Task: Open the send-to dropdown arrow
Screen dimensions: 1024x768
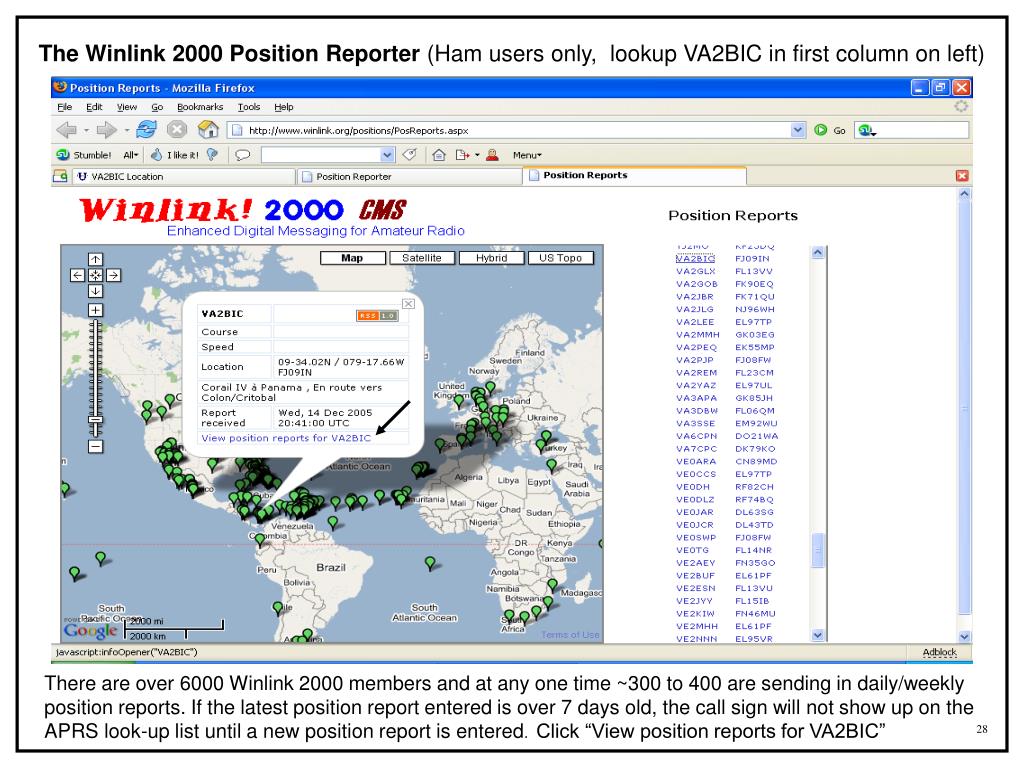Action: pos(477,155)
